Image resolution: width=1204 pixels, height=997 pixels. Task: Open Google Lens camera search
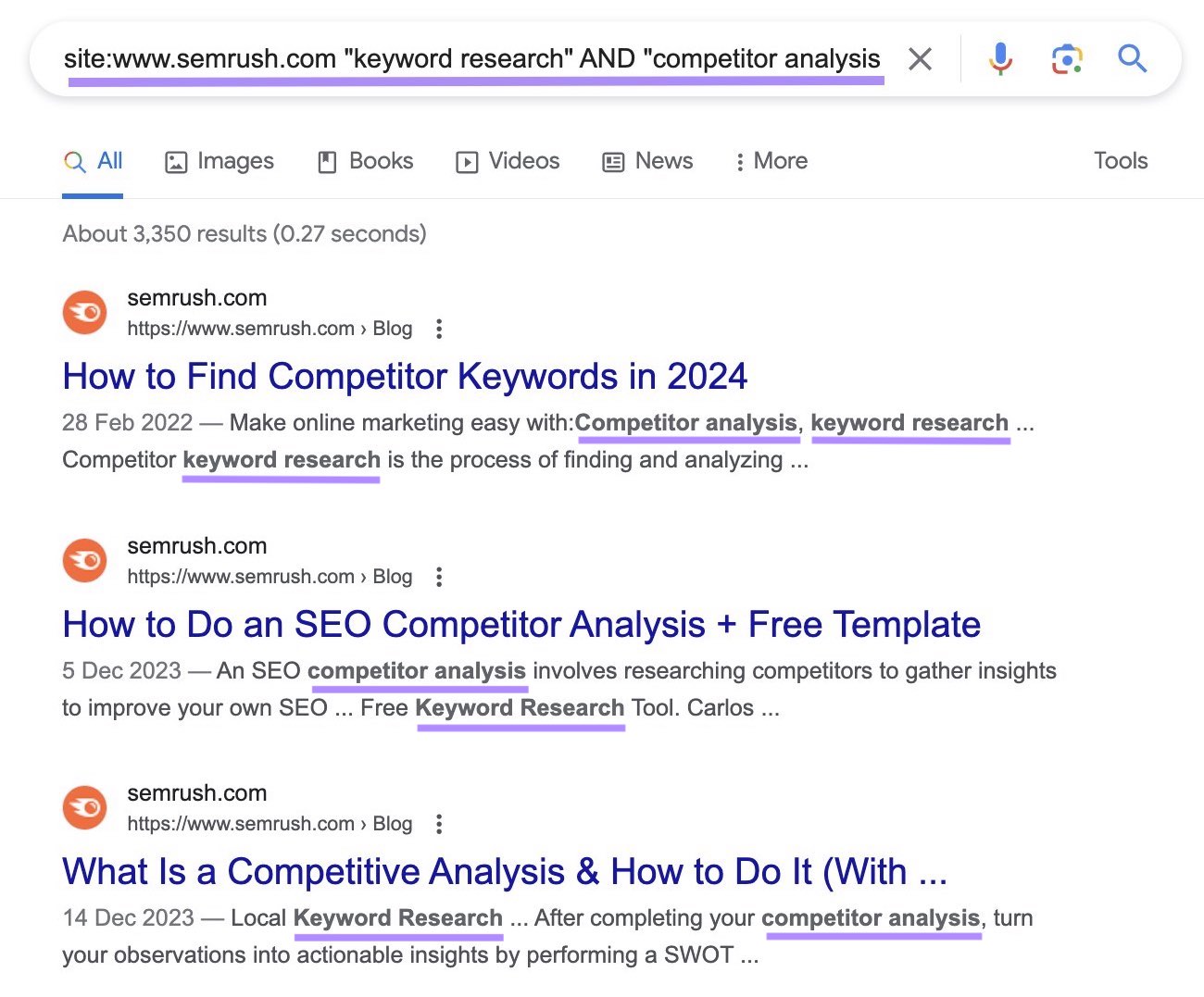point(1067,58)
